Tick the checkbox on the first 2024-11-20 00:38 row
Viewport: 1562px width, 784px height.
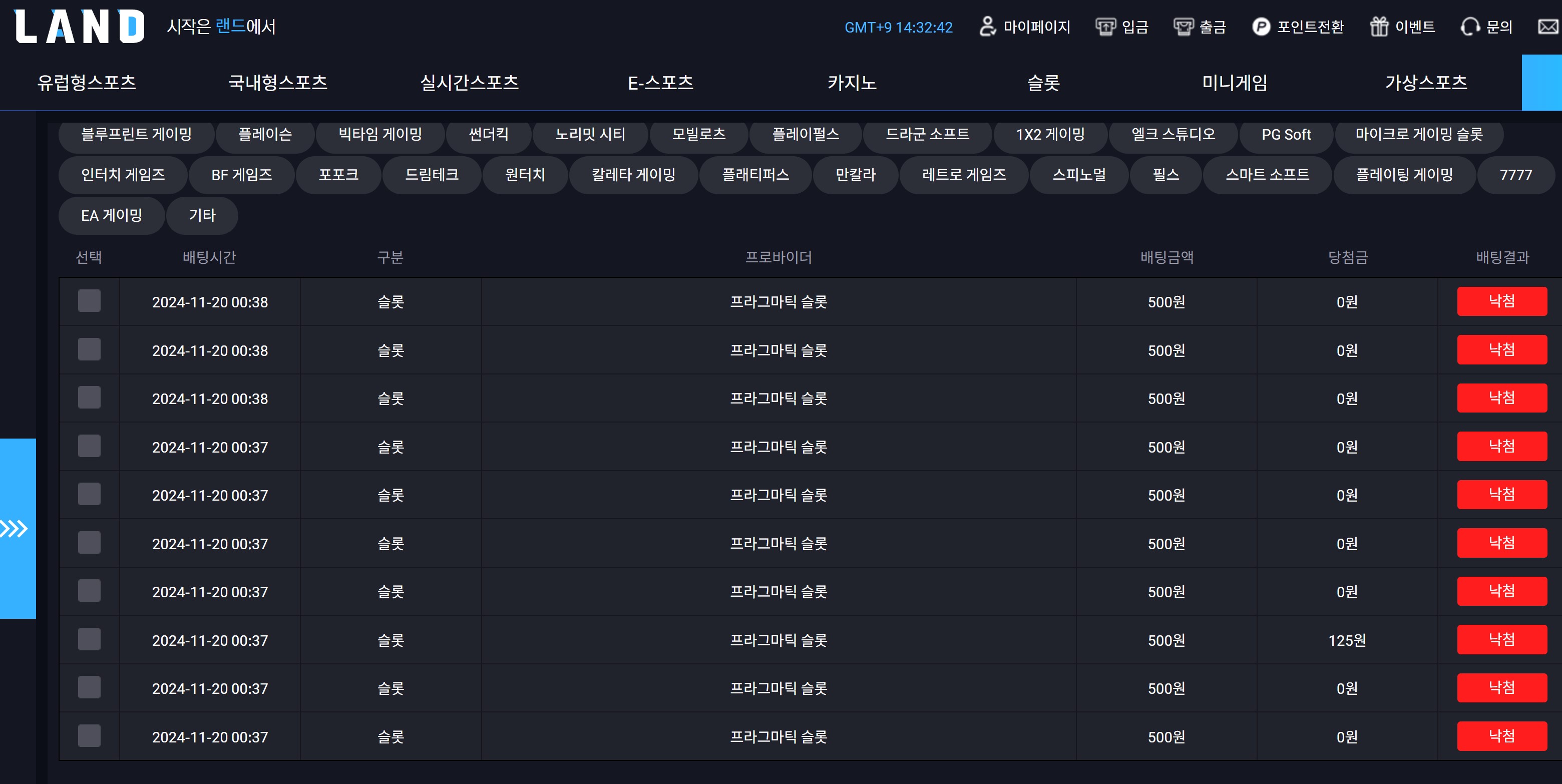[x=89, y=301]
